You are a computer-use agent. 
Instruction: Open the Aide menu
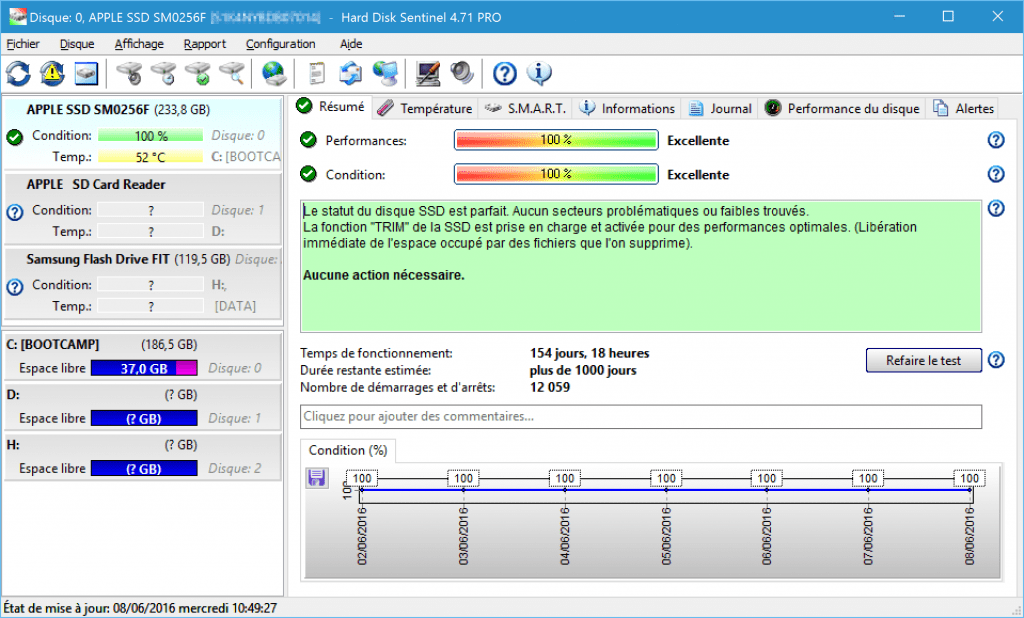[x=351, y=44]
